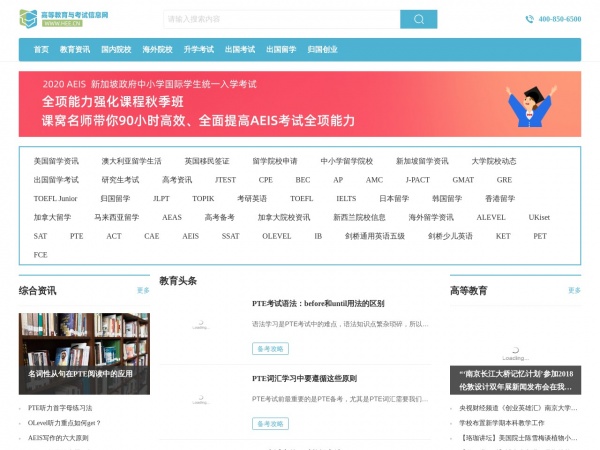Viewport: 600px width, 450px height.
Task: Open the 升学考试 nav item
Action: click(x=199, y=49)
